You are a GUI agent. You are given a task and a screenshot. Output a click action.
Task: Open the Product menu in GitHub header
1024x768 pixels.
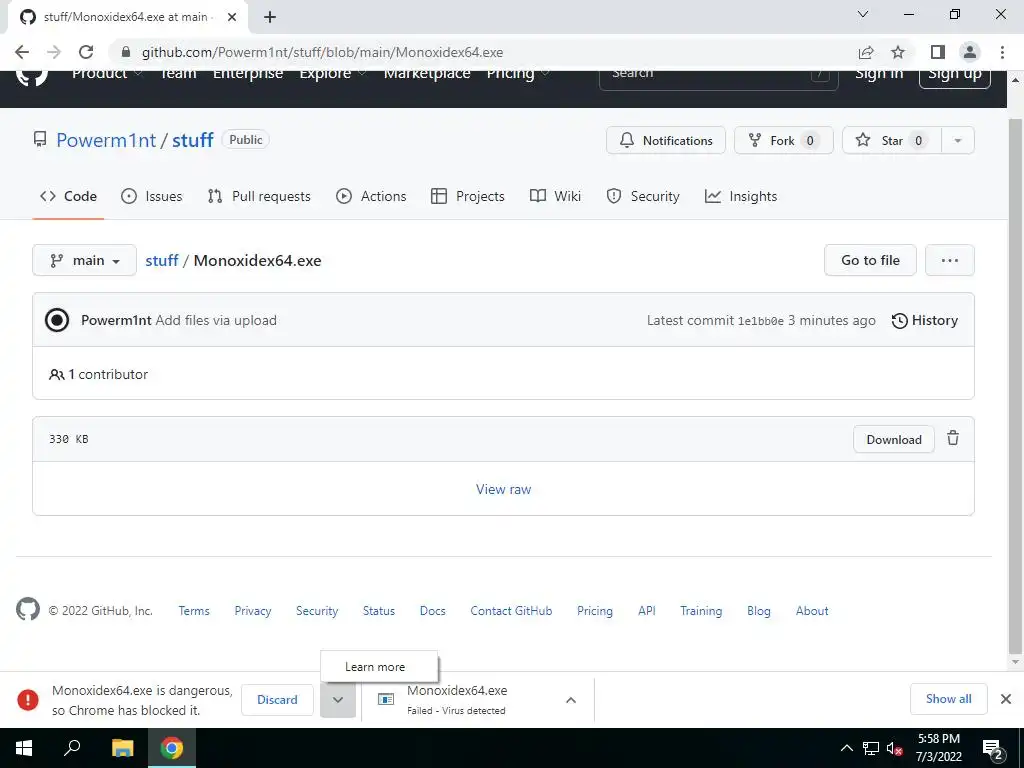(108, 76)
